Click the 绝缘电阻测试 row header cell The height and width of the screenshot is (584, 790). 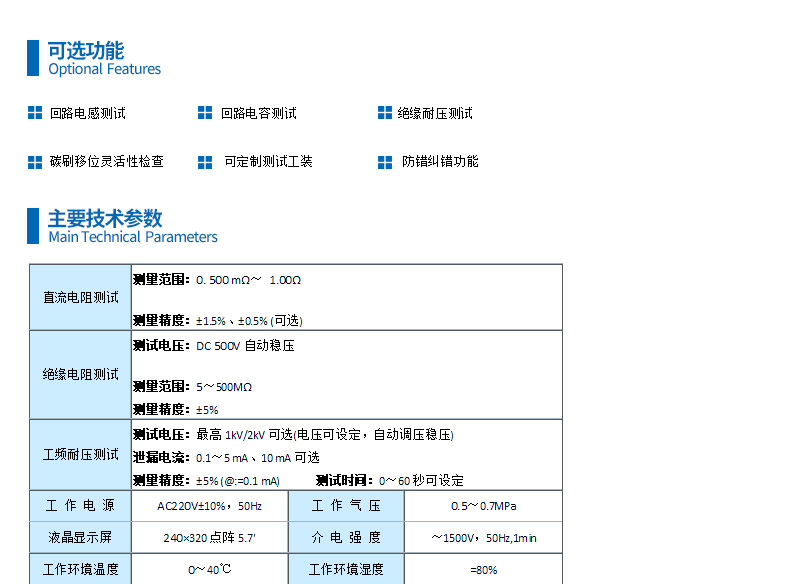coord(81,375)
